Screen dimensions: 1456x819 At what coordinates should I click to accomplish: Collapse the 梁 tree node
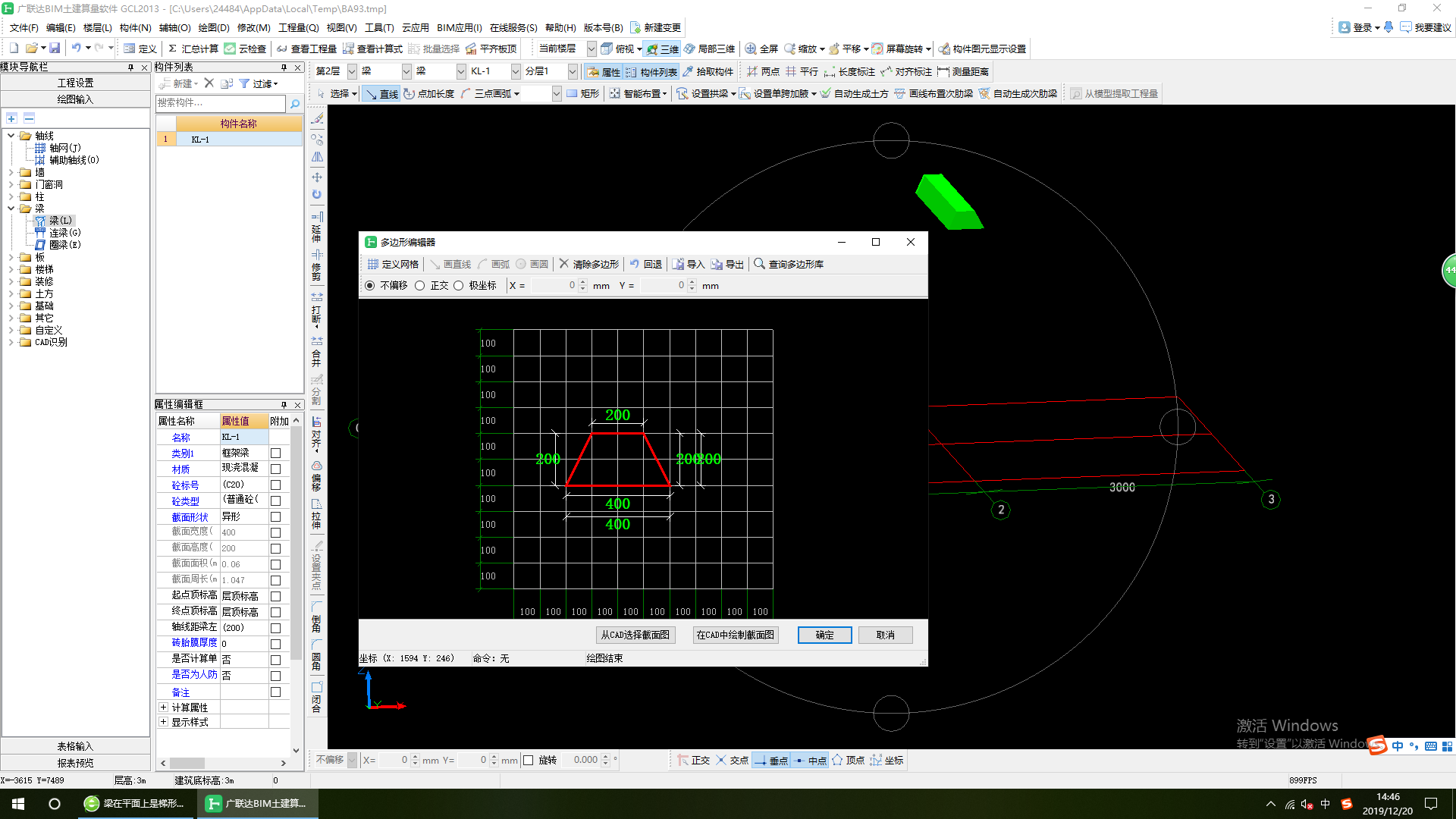11,208
